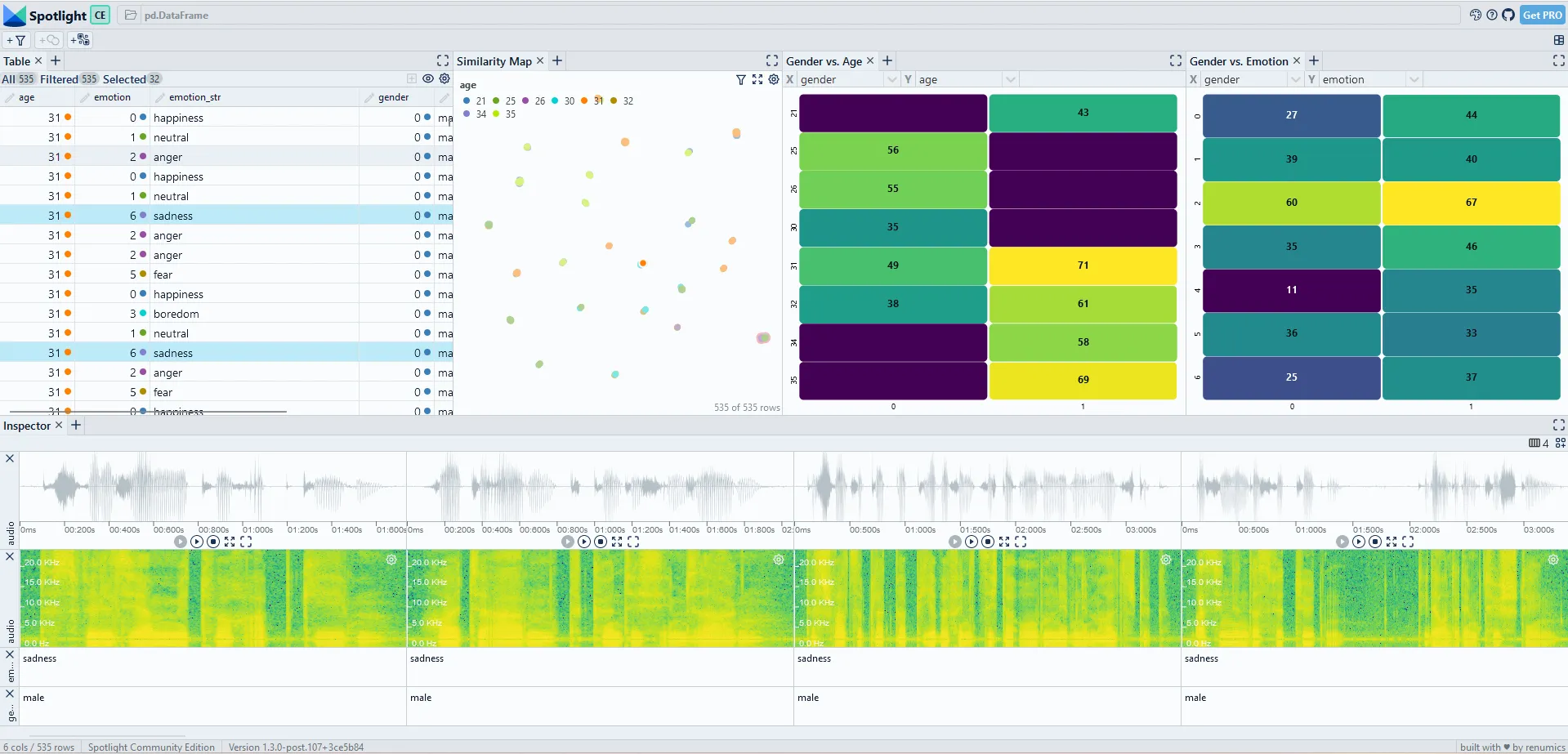
Task: Add a tab next to Inspector
Action: tap(76, 425)
